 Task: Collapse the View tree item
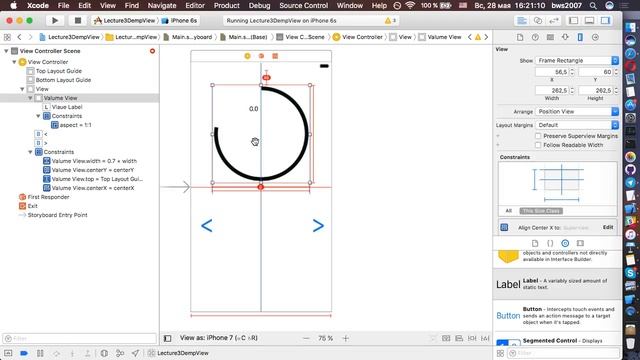click(x=22, y=89)
